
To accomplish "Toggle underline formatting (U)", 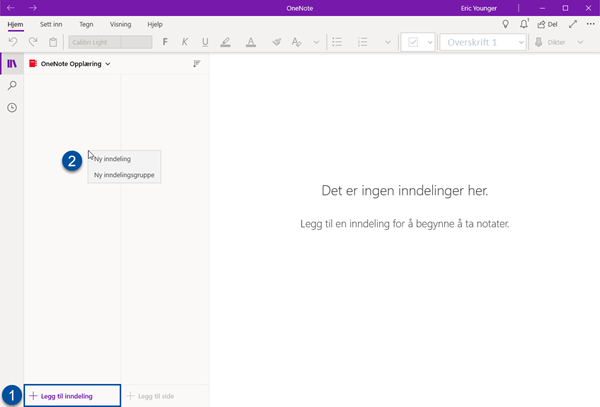I will [x=205, y=42].
